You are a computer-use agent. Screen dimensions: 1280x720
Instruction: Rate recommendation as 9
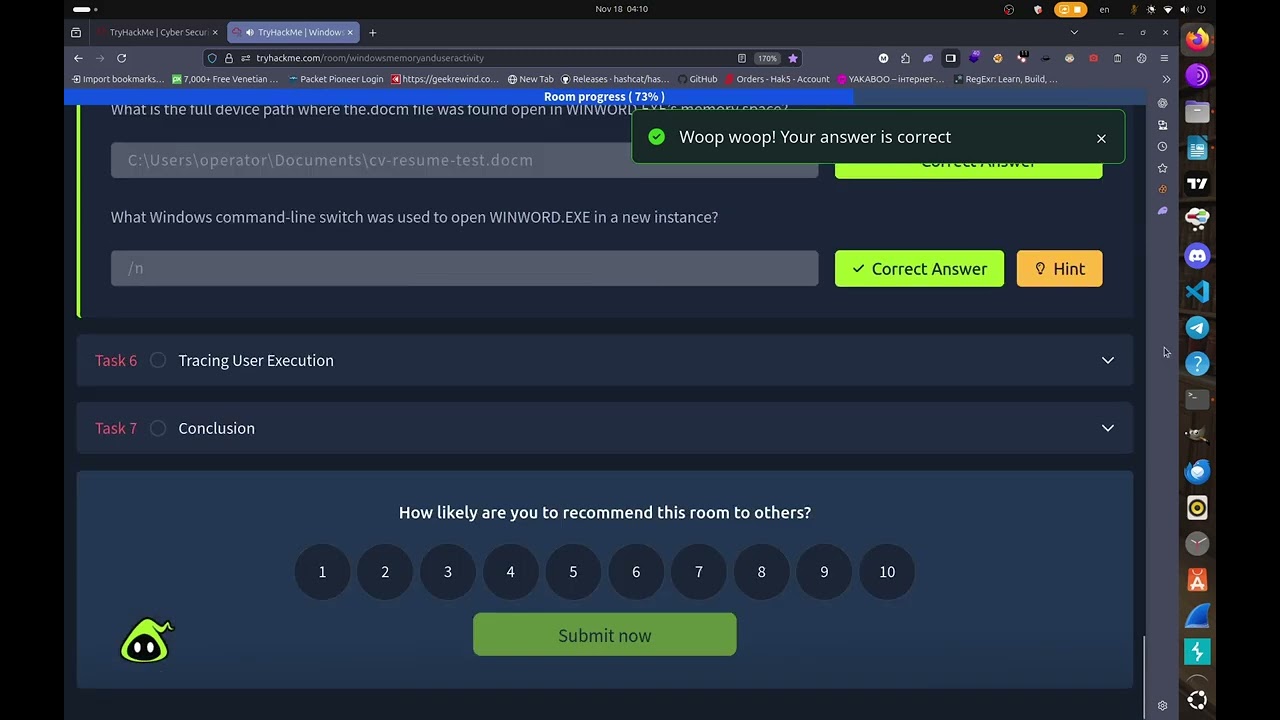[824, 572]
